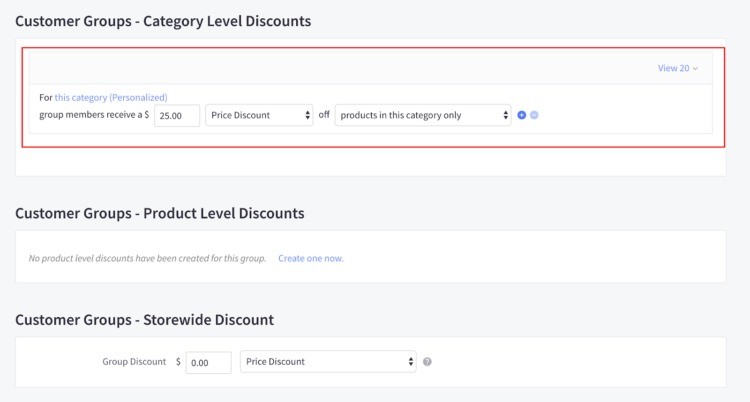
Task: Open category-level Price Discount type dropdown
Action: (259, 115)
